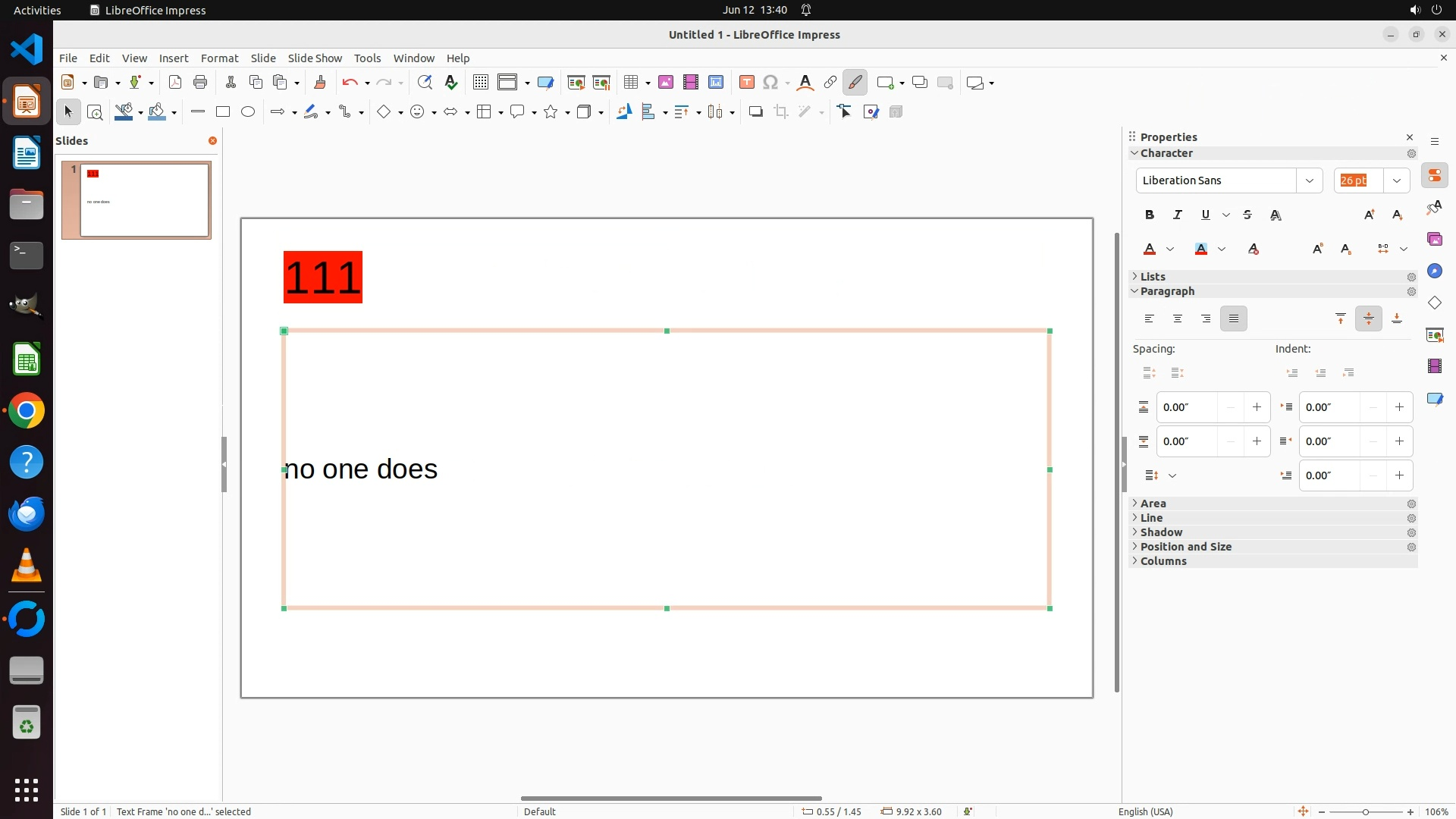Expand the Position and Size section
1456x819 pixels.
(x=1185, y=547)
